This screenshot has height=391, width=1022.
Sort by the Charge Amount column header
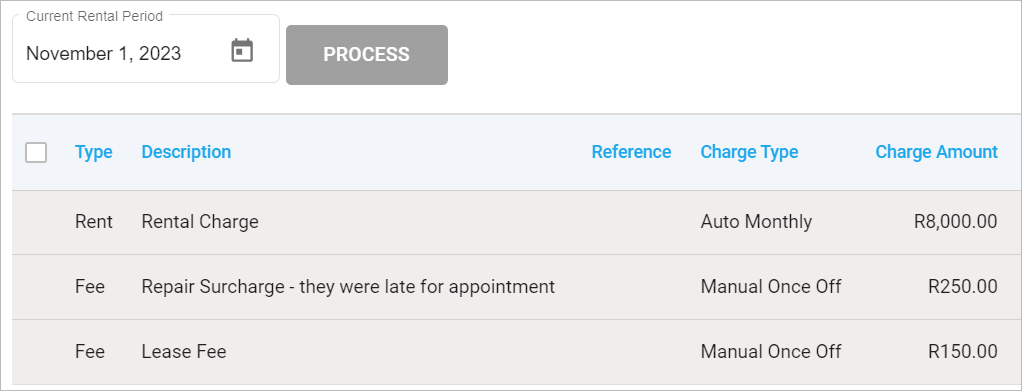[x=936, y=152]
